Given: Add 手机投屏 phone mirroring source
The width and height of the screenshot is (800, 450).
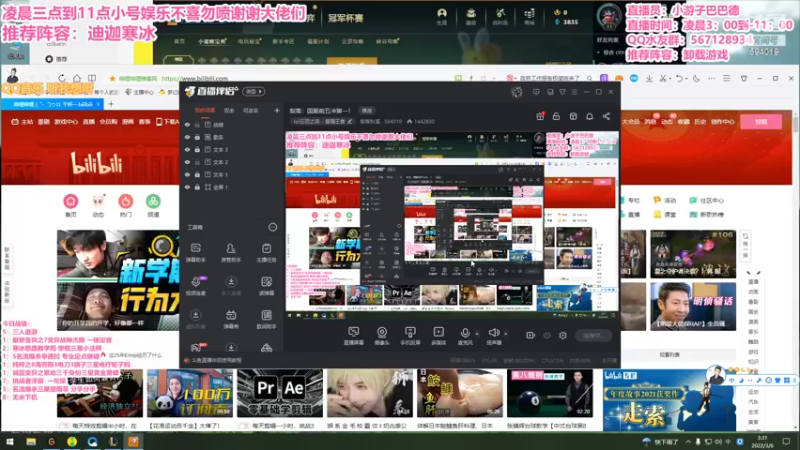Looking at the screenshot, I should coord(410,336).
